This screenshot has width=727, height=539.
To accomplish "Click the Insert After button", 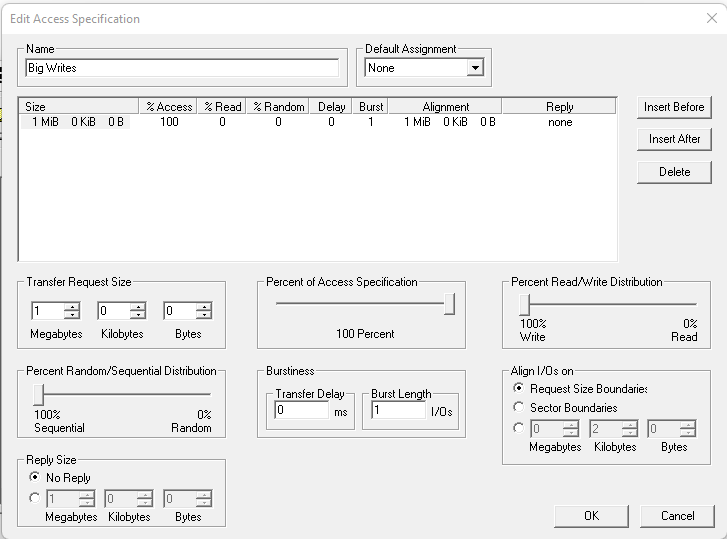I will tap(674, 139).
